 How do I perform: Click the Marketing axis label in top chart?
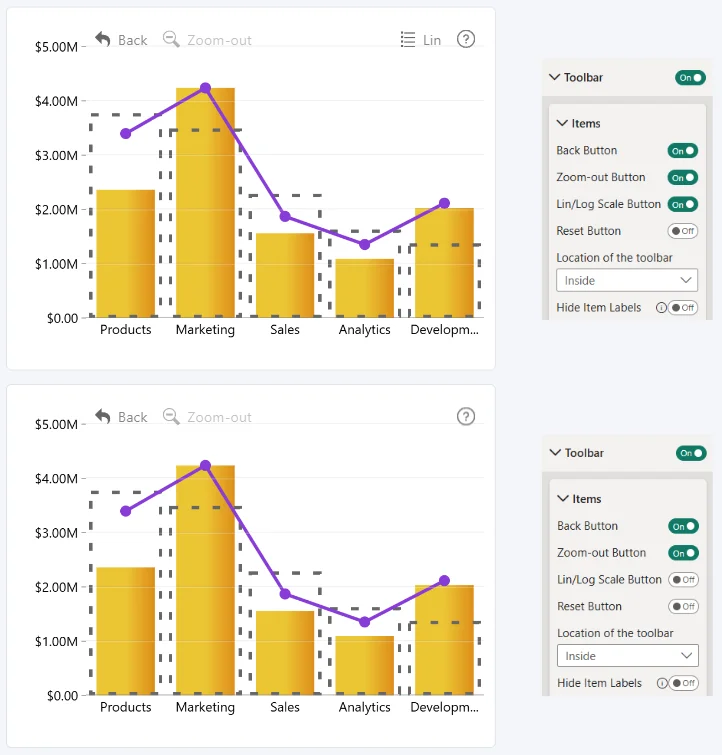click(x=205, y=330)
